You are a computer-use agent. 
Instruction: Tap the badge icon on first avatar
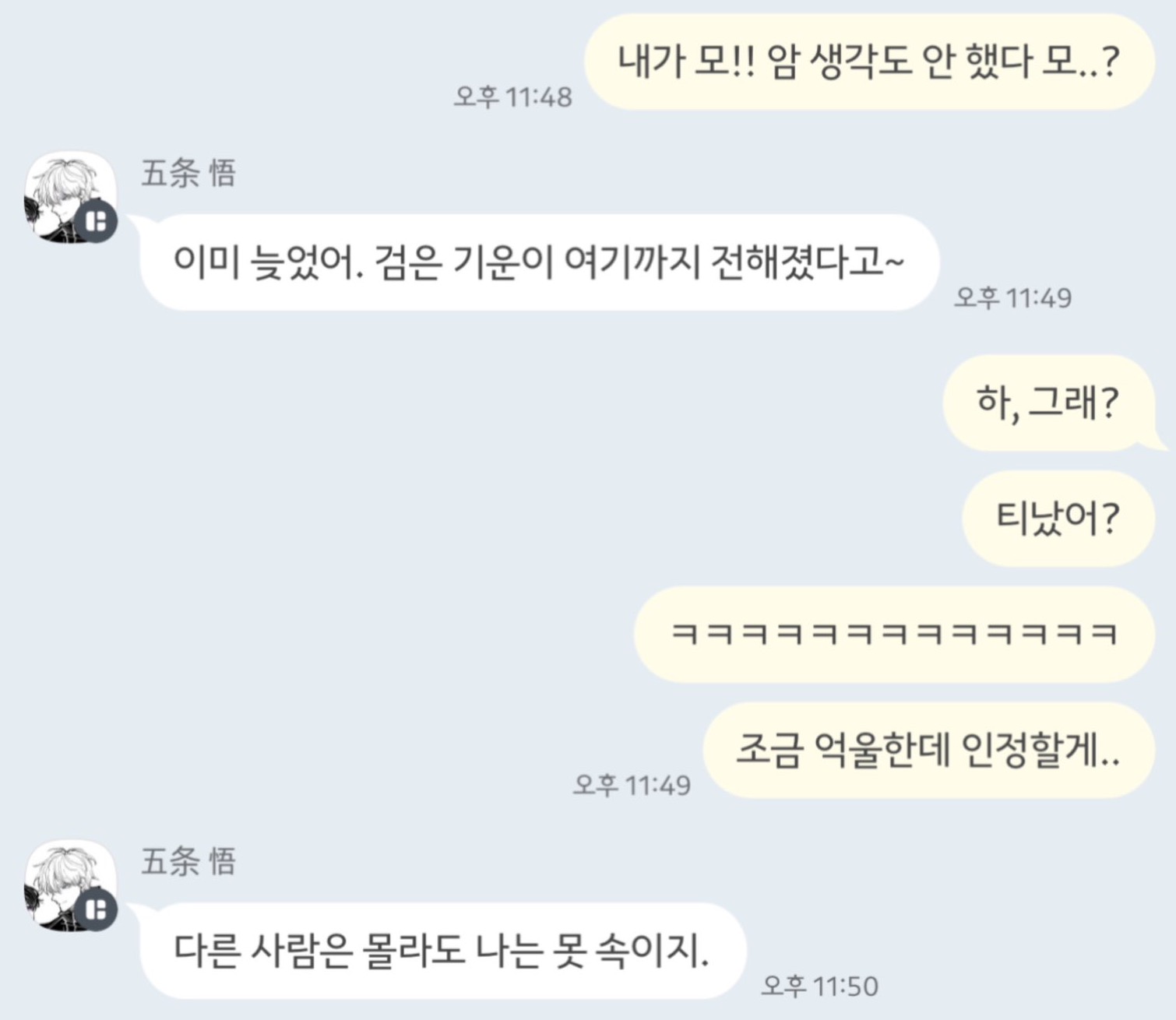point(97,222)
